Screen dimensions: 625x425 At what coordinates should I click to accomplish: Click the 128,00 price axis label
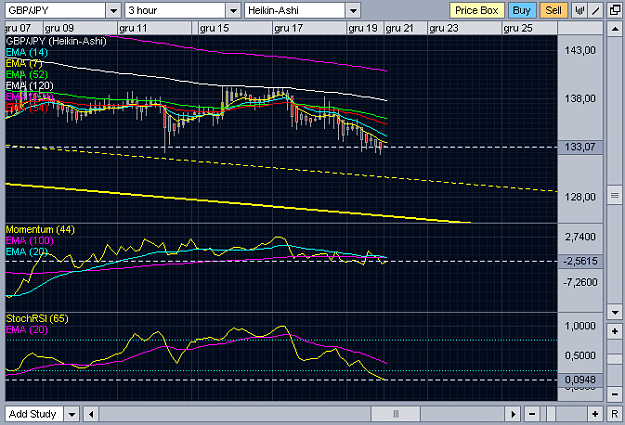coord(580,197)
